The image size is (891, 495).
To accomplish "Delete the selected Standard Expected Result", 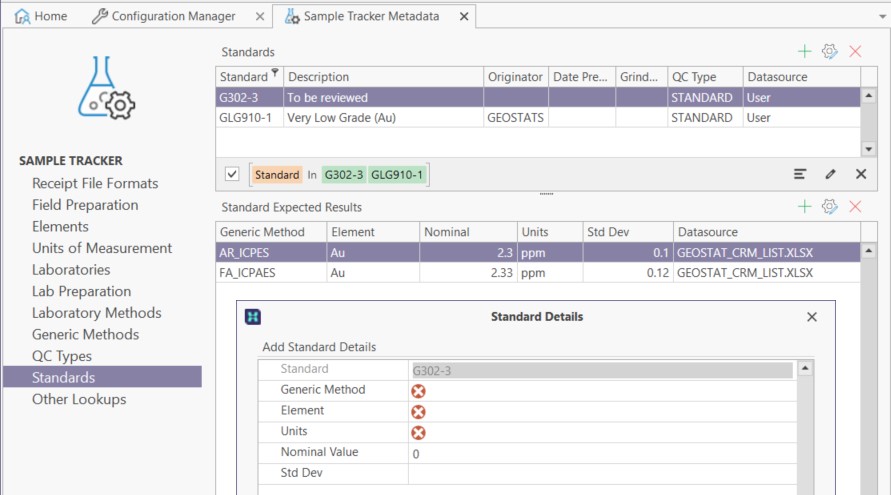I will coord(855,207).
